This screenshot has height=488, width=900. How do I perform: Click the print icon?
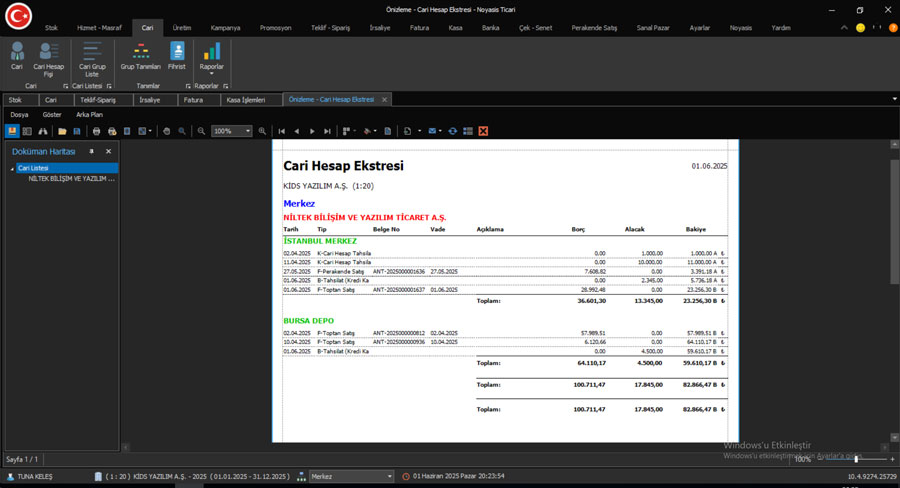tap(96, 131)
